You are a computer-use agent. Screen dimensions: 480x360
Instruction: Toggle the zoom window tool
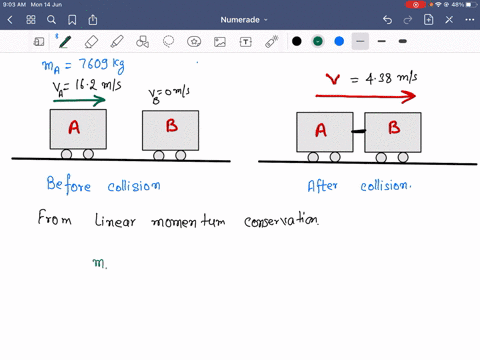(x=39, y=42)
